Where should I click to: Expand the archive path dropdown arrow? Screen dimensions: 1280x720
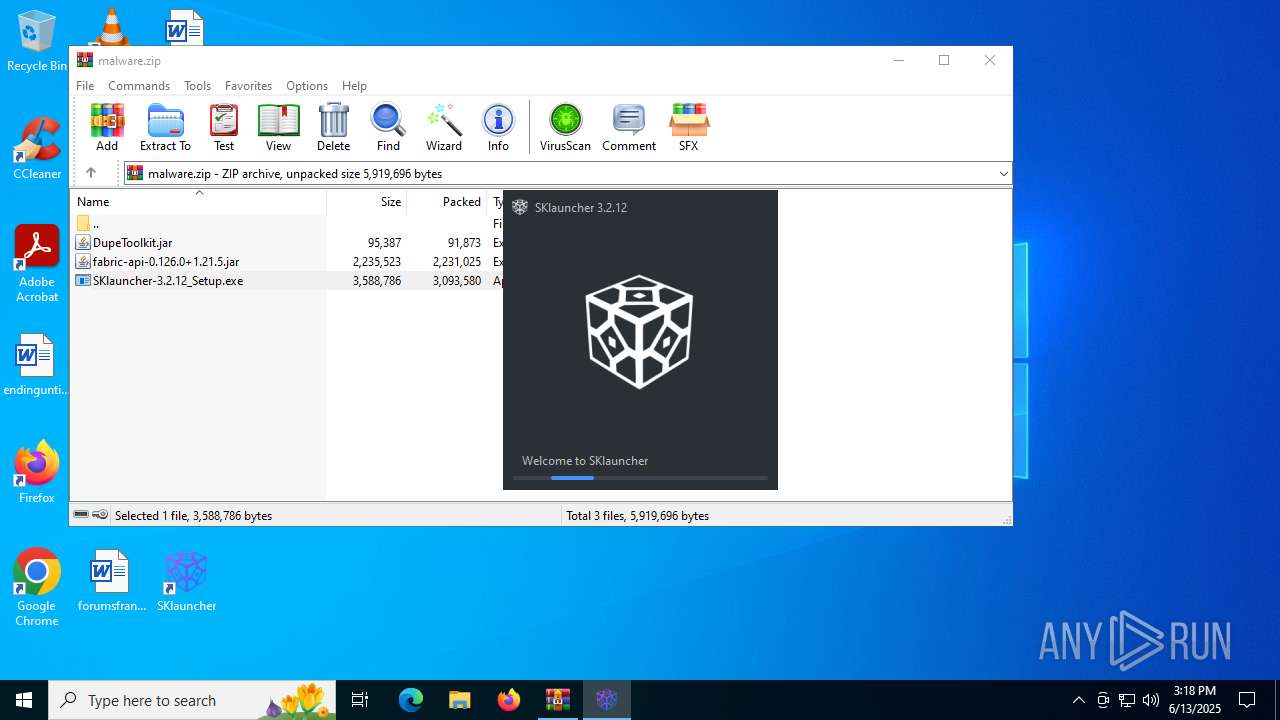[x=1003, y=174]
